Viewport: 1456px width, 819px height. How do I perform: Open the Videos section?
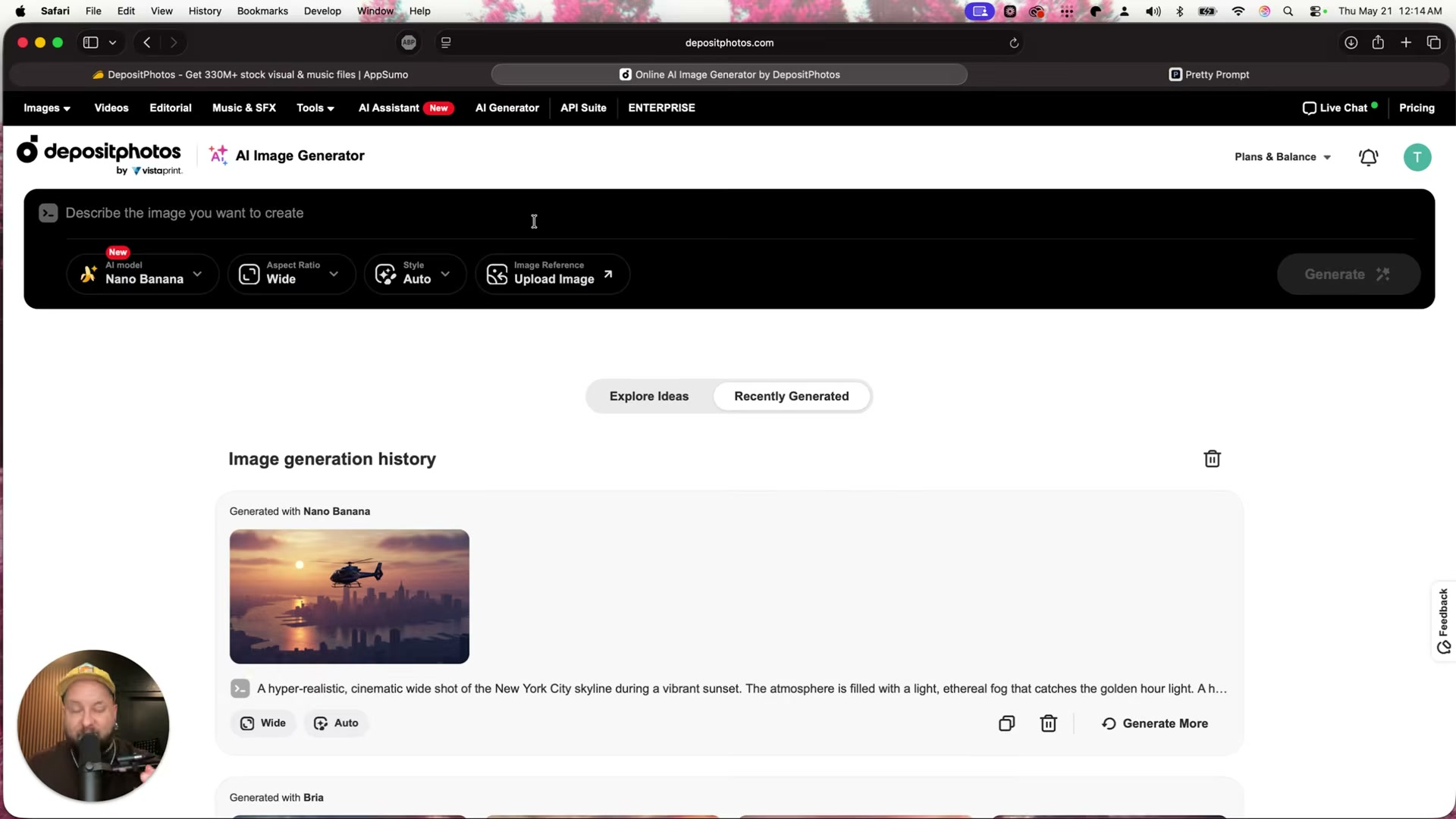tap(111, 108)
